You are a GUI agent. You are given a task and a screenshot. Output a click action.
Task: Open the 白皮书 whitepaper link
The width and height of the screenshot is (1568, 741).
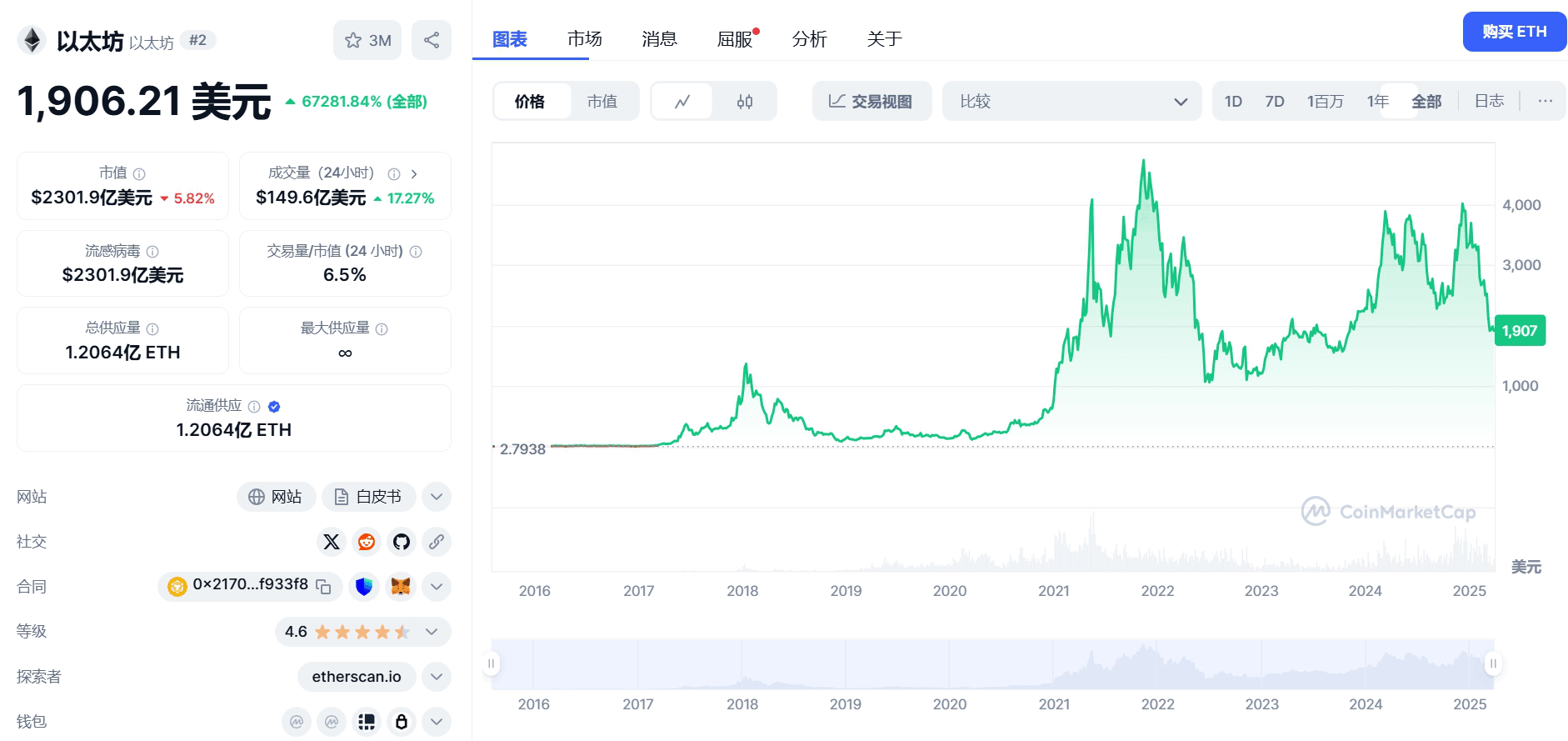(368, 497)
